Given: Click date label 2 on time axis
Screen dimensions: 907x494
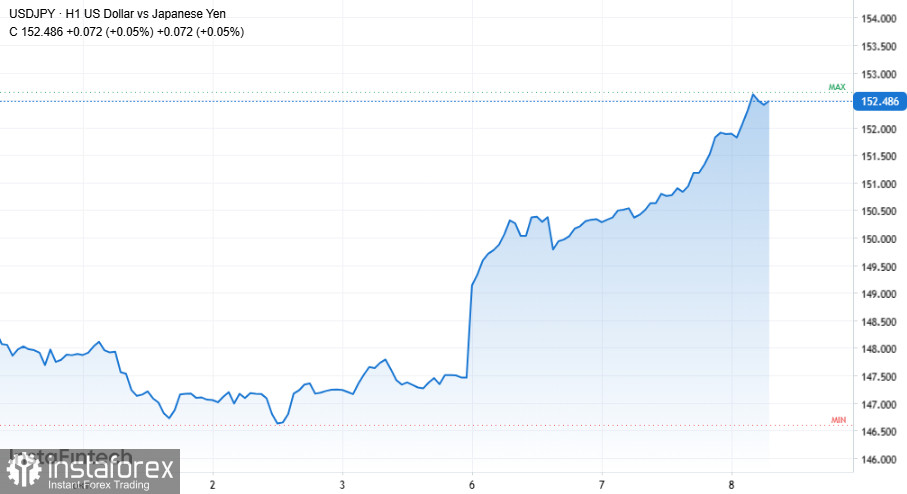Looking at the screenshot, I should (x=213, y=484).
